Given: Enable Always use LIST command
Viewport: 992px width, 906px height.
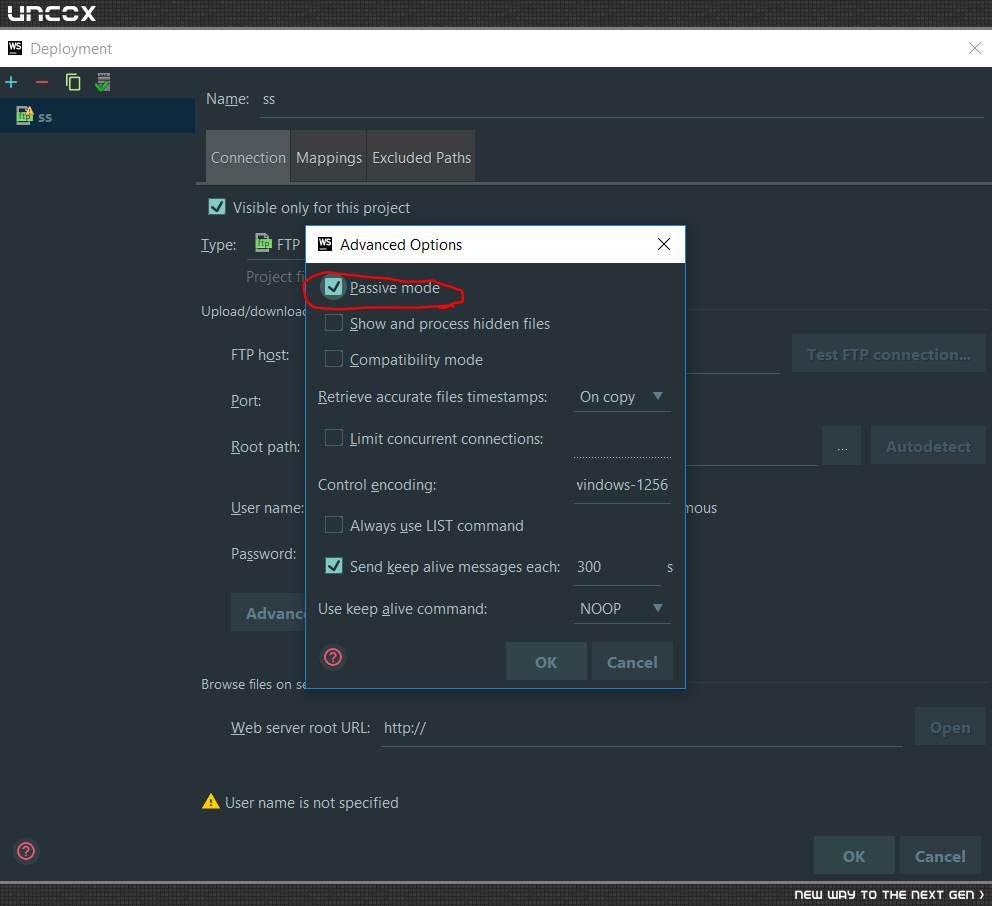Looking at the screenshot, I should [333, 524].
